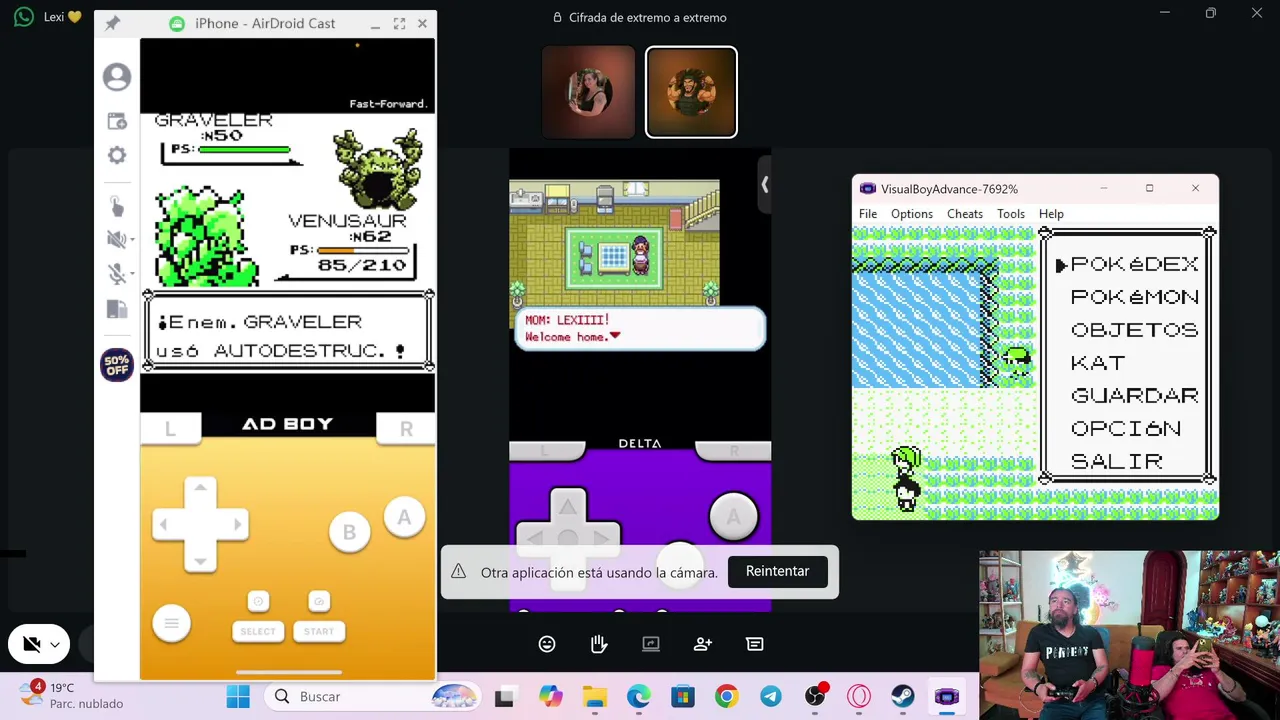The width and height of the screenshot is (1280, 720).
Task: Open emoji reactions in call toolbar
Action: (547, 644)
